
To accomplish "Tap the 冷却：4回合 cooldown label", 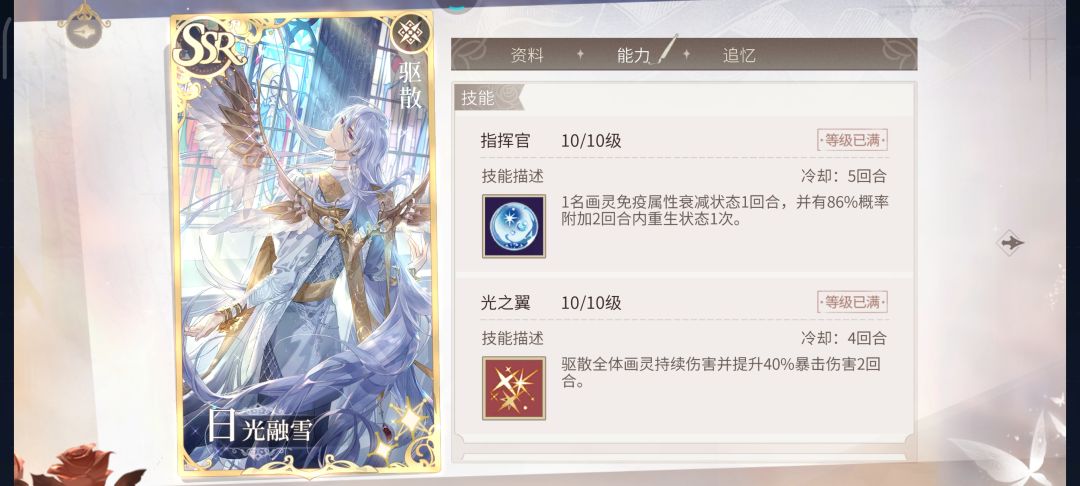I will point(843,338).
